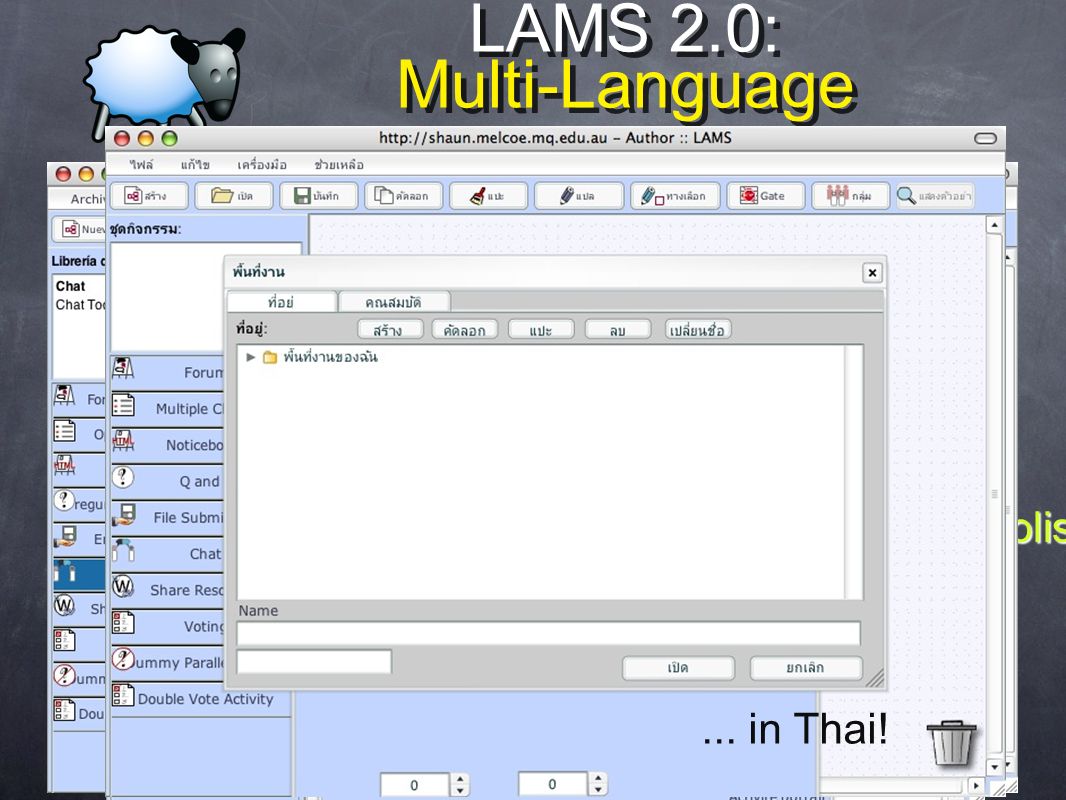
Task: Click the แปะ (Paste) button in dialog
Action: pos(541,330)
